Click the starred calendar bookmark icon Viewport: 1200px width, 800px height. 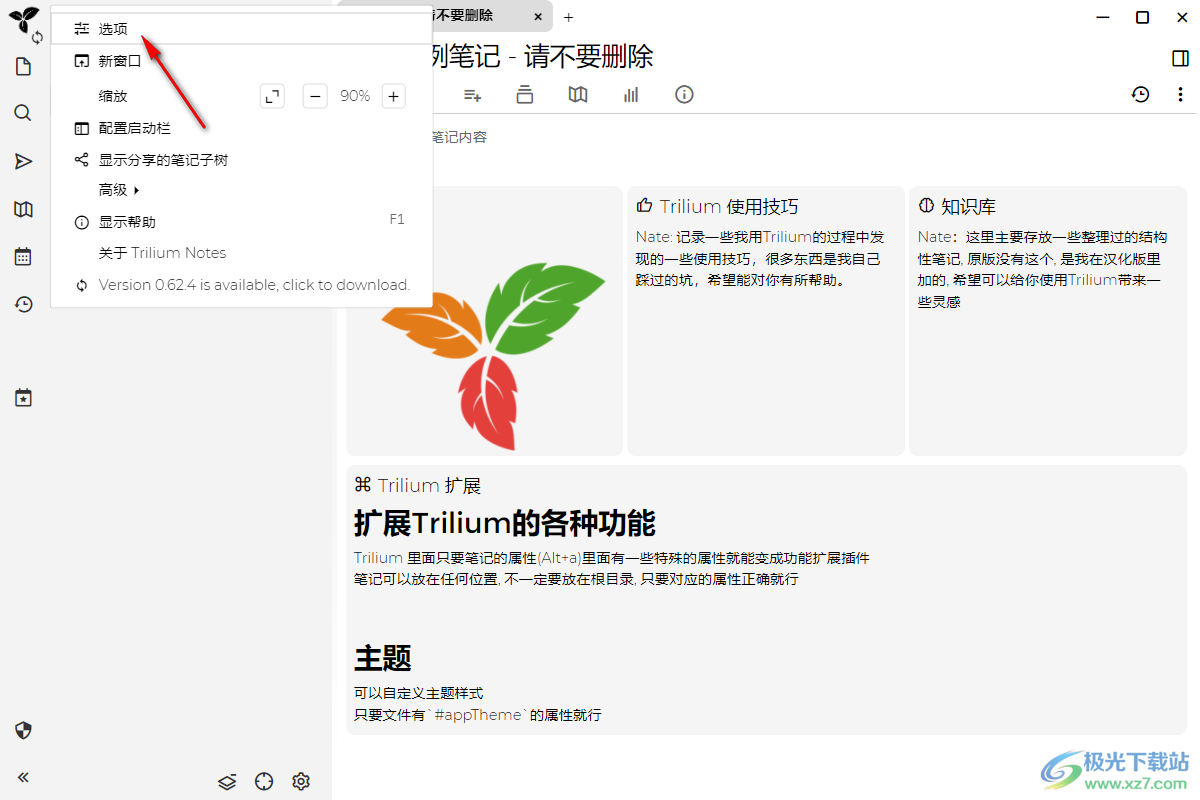point(23,398)
